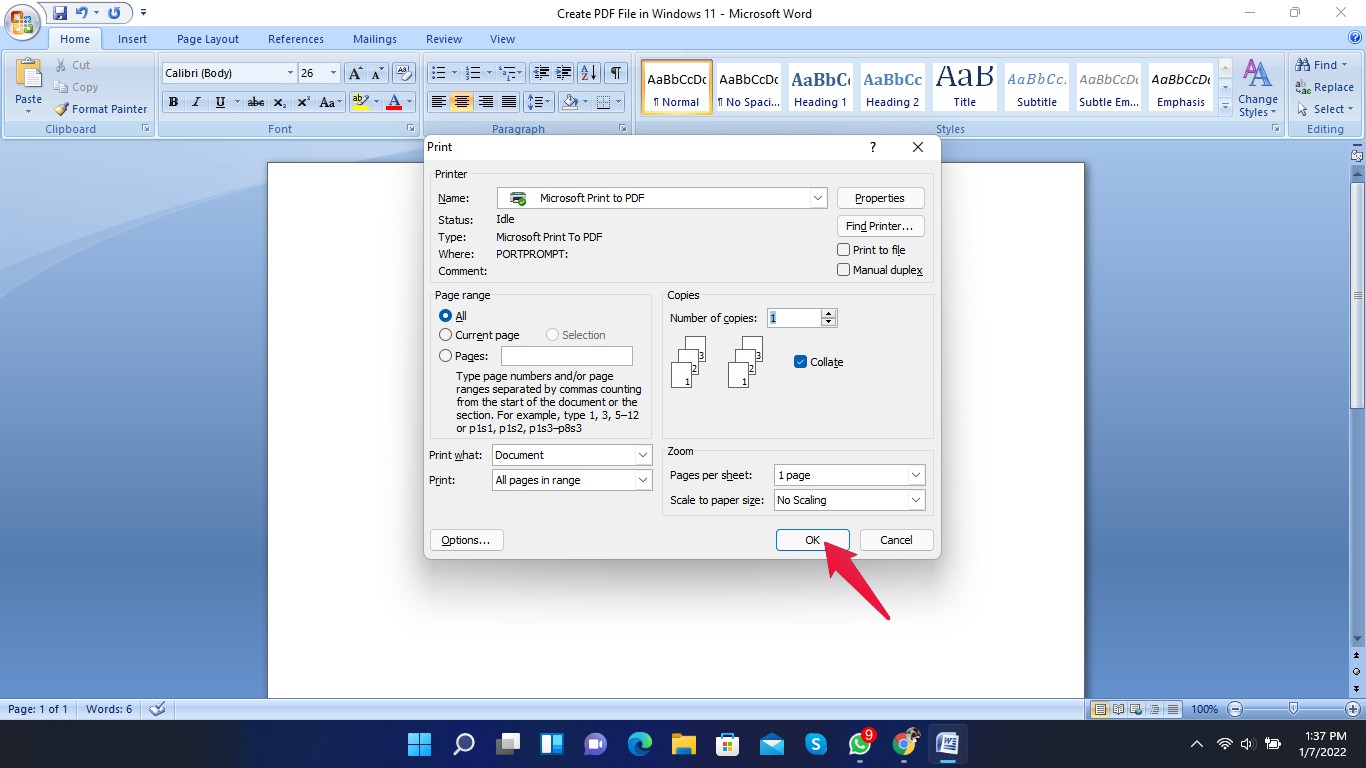The height and width of the screenshot is (768, 1366).
Task: Check the Print to file box
Action: 844,250
